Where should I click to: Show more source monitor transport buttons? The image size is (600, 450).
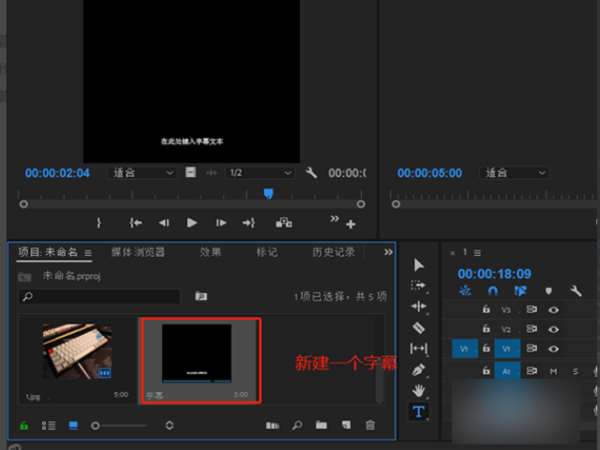point(334,218)
